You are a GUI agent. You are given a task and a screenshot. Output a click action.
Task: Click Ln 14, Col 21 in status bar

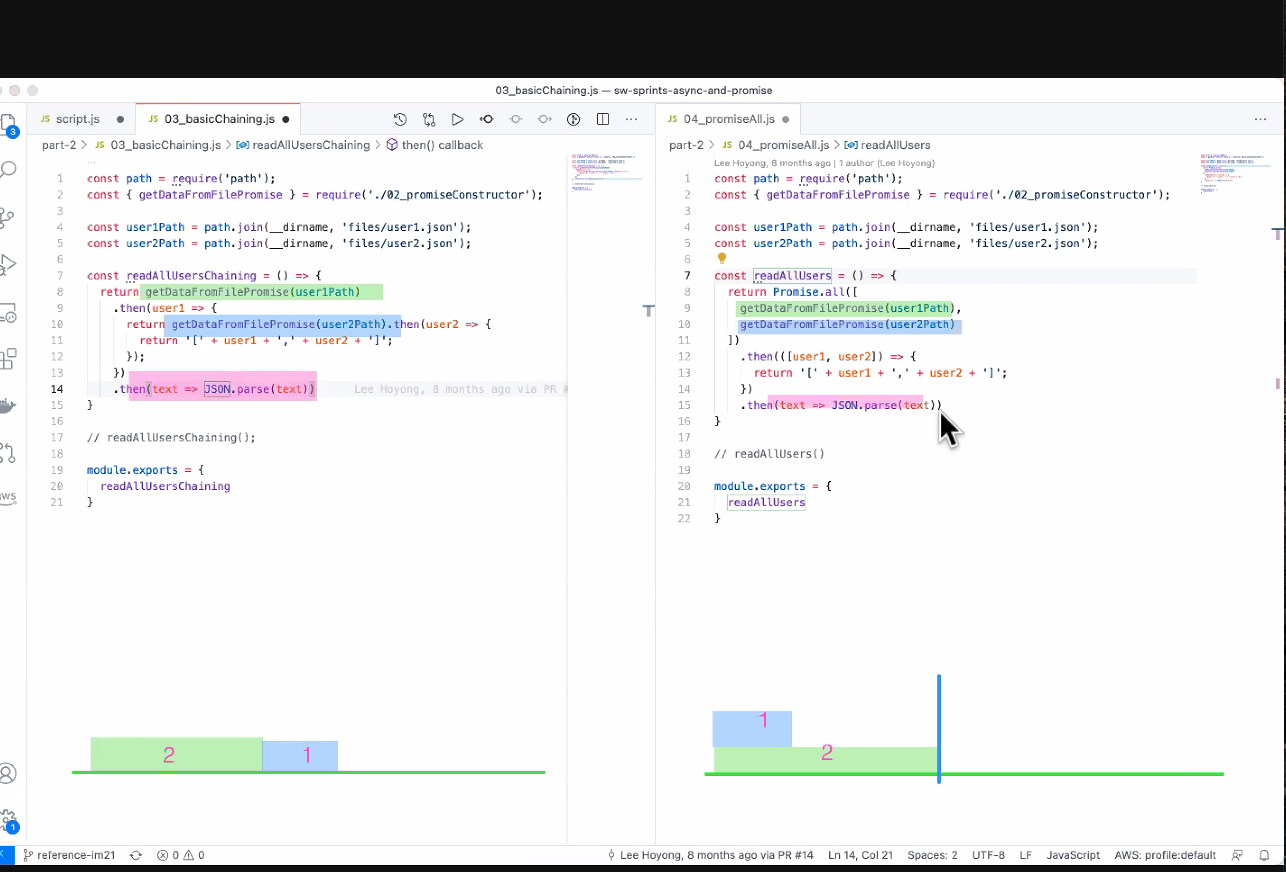click(861, 855)
